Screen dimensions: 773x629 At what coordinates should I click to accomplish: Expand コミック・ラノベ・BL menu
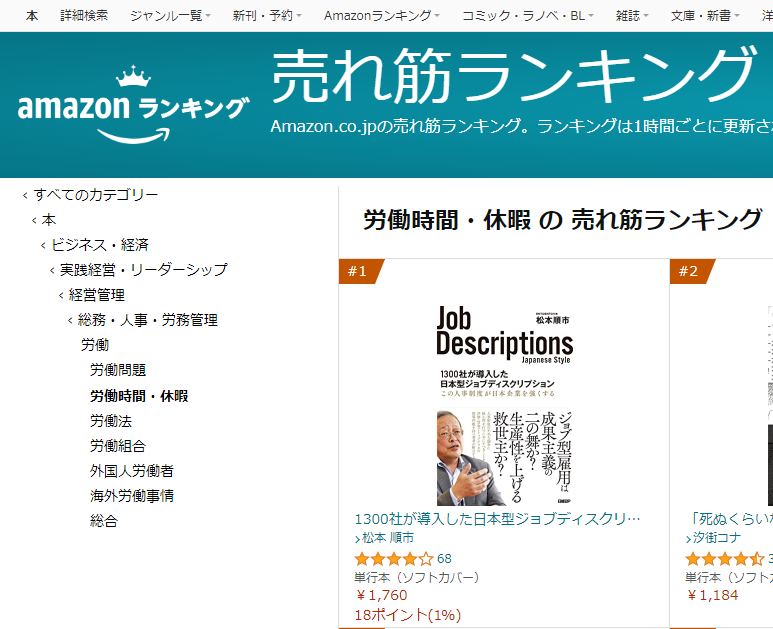pos(527,16)
